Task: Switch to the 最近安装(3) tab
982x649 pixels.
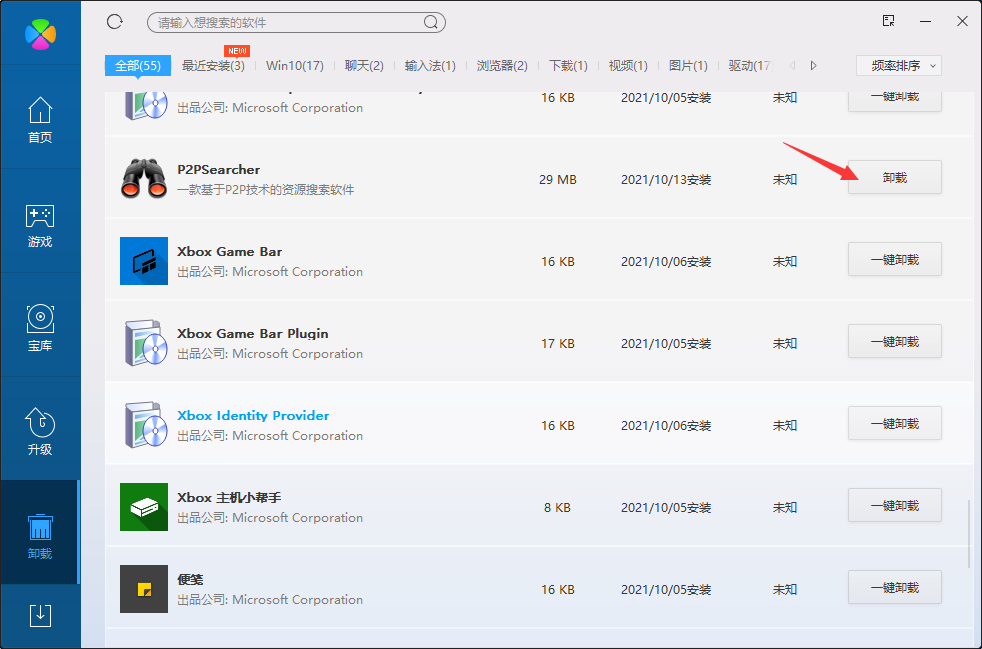Action: click(213, 66)
